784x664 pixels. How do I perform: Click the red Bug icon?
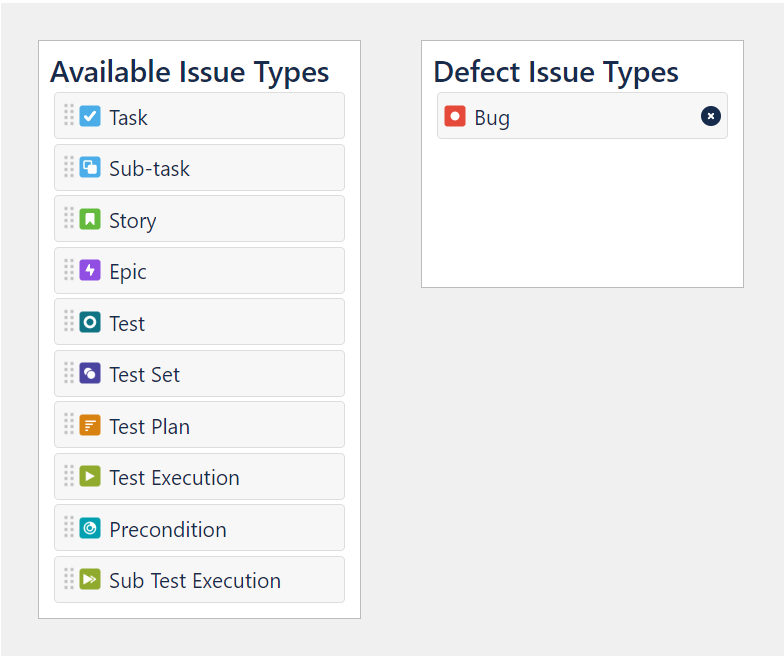[455, 116]
